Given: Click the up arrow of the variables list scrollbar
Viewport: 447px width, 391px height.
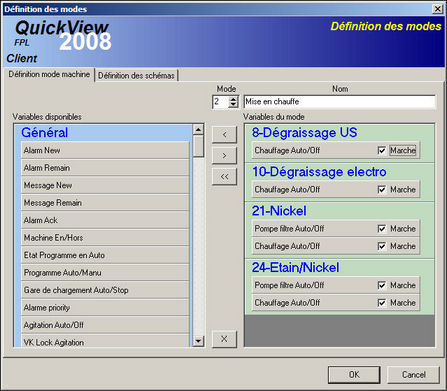Looking at the screenshot, I should 198,129.
